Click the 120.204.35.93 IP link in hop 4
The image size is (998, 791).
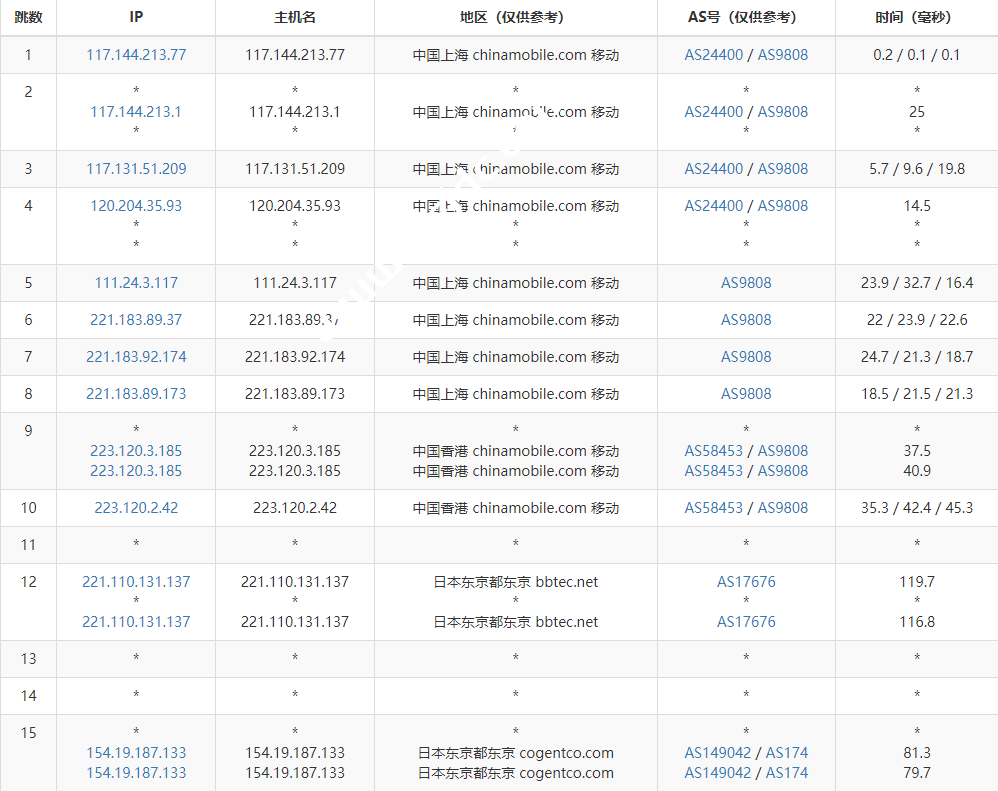[x=136, y=206]
